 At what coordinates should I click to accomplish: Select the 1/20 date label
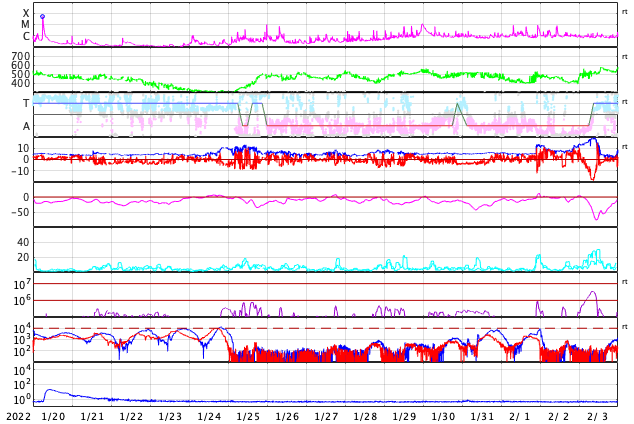pyautogui.click(x=53, y=417)
